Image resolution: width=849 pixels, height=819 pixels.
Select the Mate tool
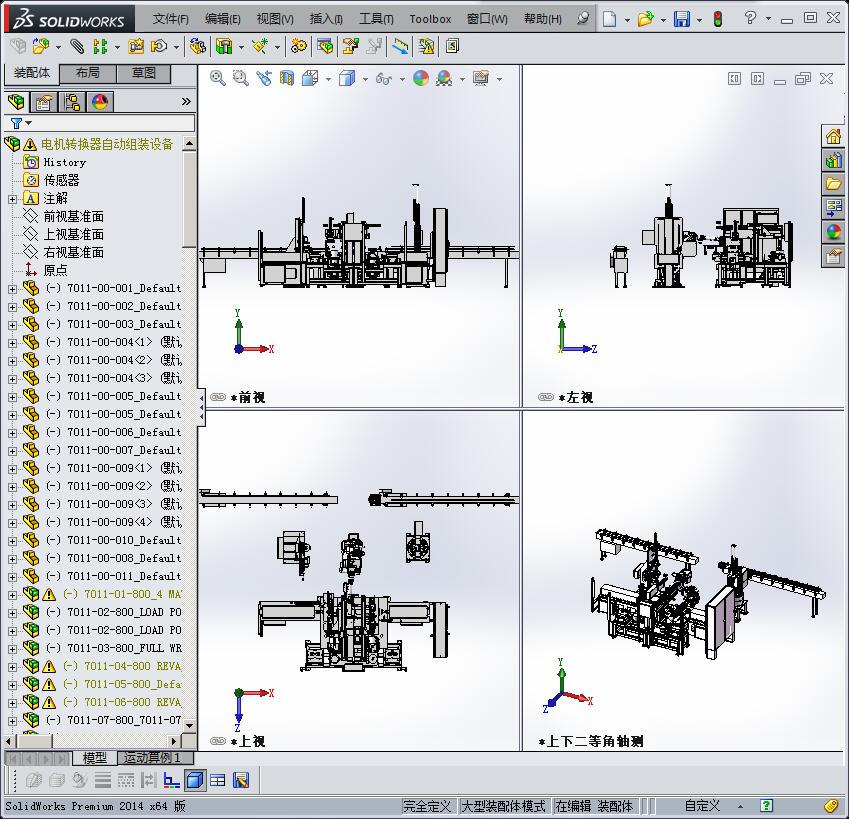(76, 46)
